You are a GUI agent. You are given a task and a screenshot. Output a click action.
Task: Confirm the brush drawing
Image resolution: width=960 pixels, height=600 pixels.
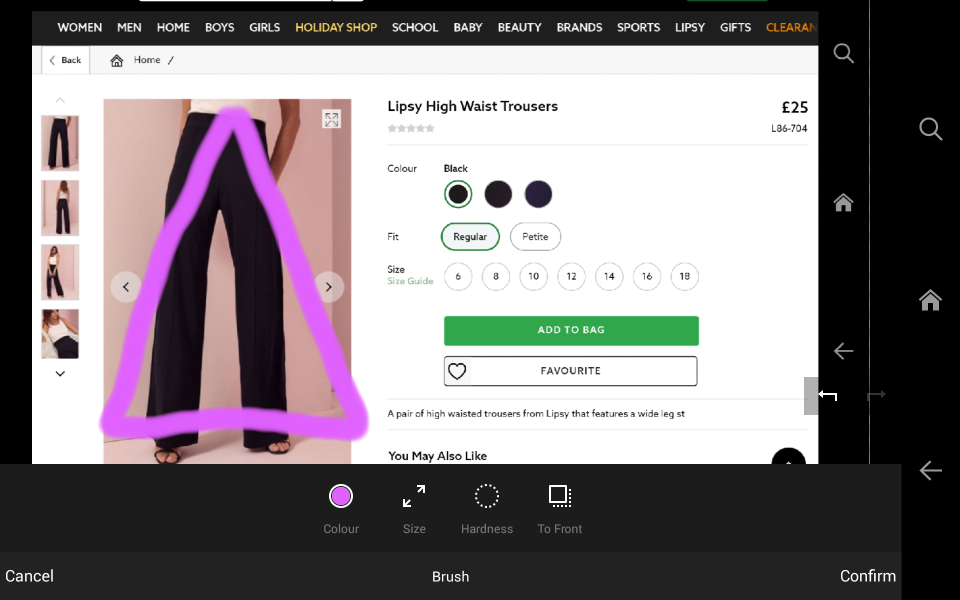click(x=868, y=576)
